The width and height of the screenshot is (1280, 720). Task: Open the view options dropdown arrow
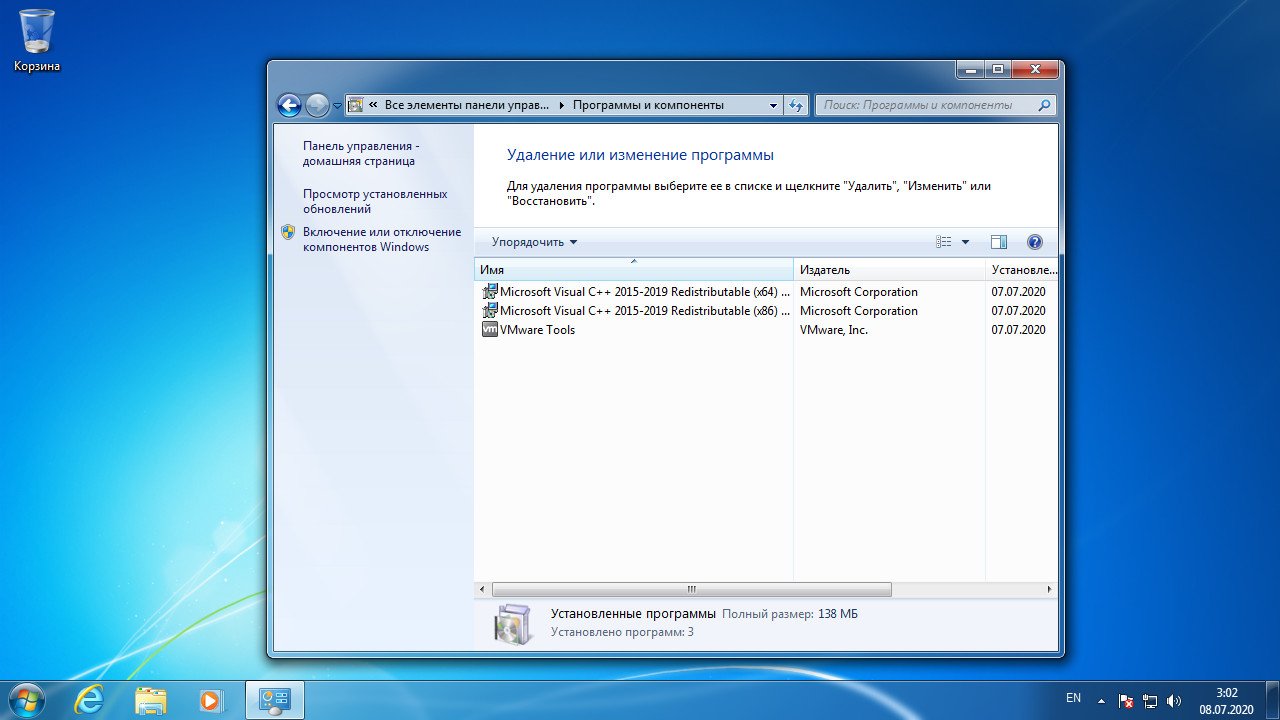(965, 242)
